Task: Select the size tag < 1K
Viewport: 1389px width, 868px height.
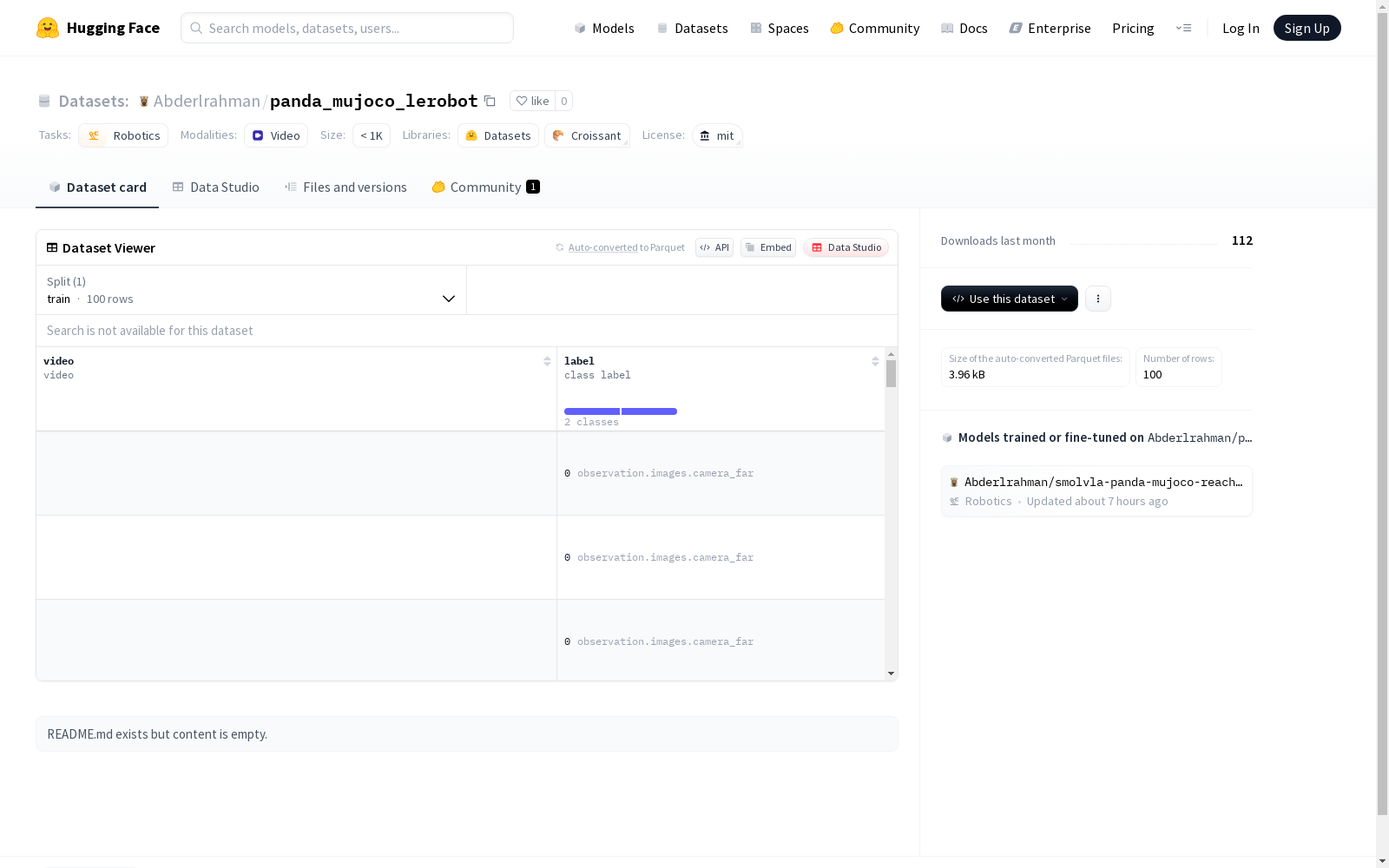Action: [372, 135]
